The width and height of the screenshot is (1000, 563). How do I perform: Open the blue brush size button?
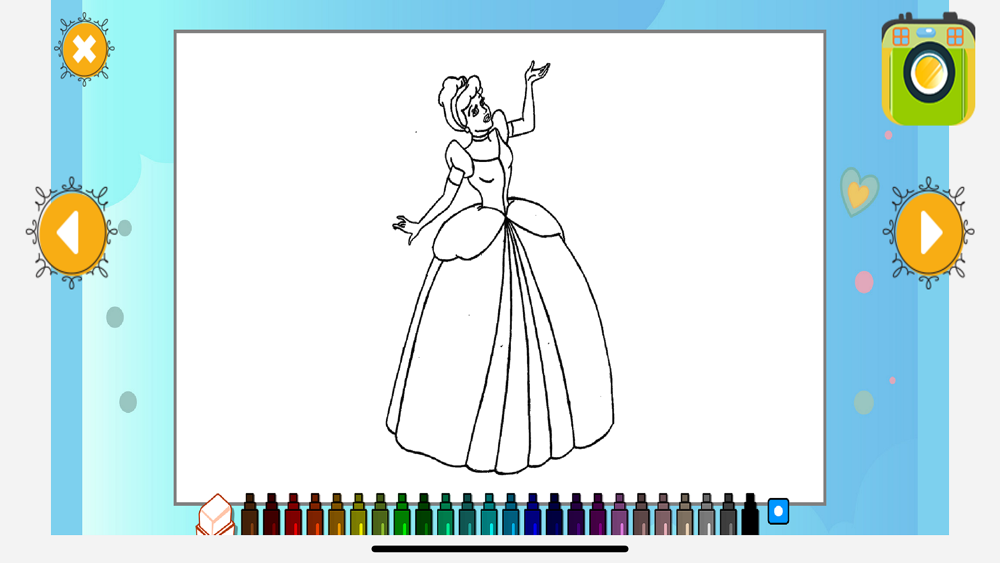[778, 511]
